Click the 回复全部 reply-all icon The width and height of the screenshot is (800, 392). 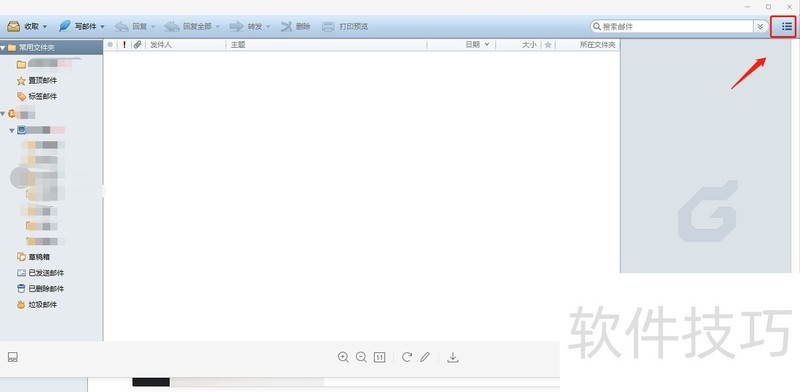[172, 27]
